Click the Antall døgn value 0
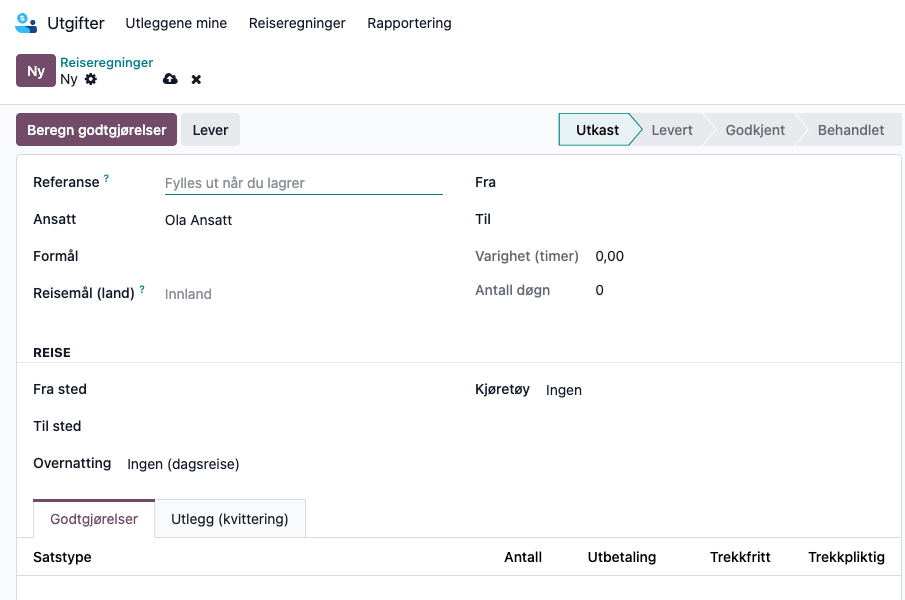 [x=600, y=290]
